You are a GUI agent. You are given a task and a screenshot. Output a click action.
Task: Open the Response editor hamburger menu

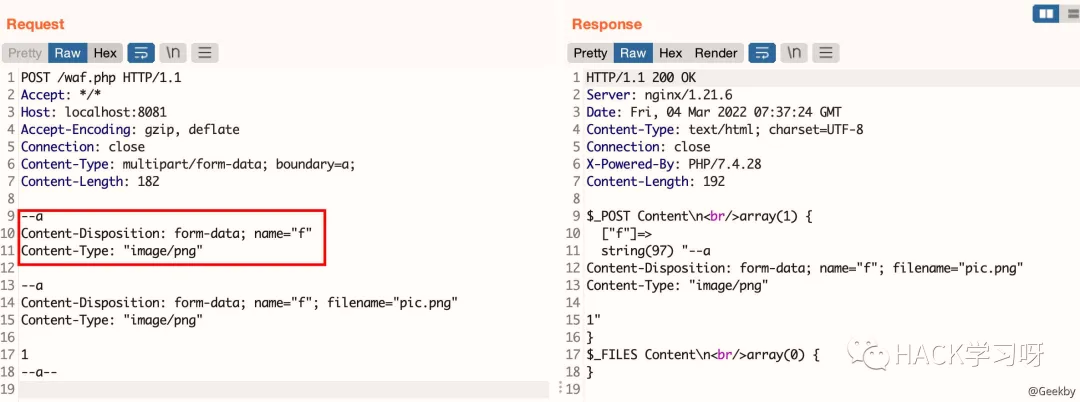(x=826, y=53)
